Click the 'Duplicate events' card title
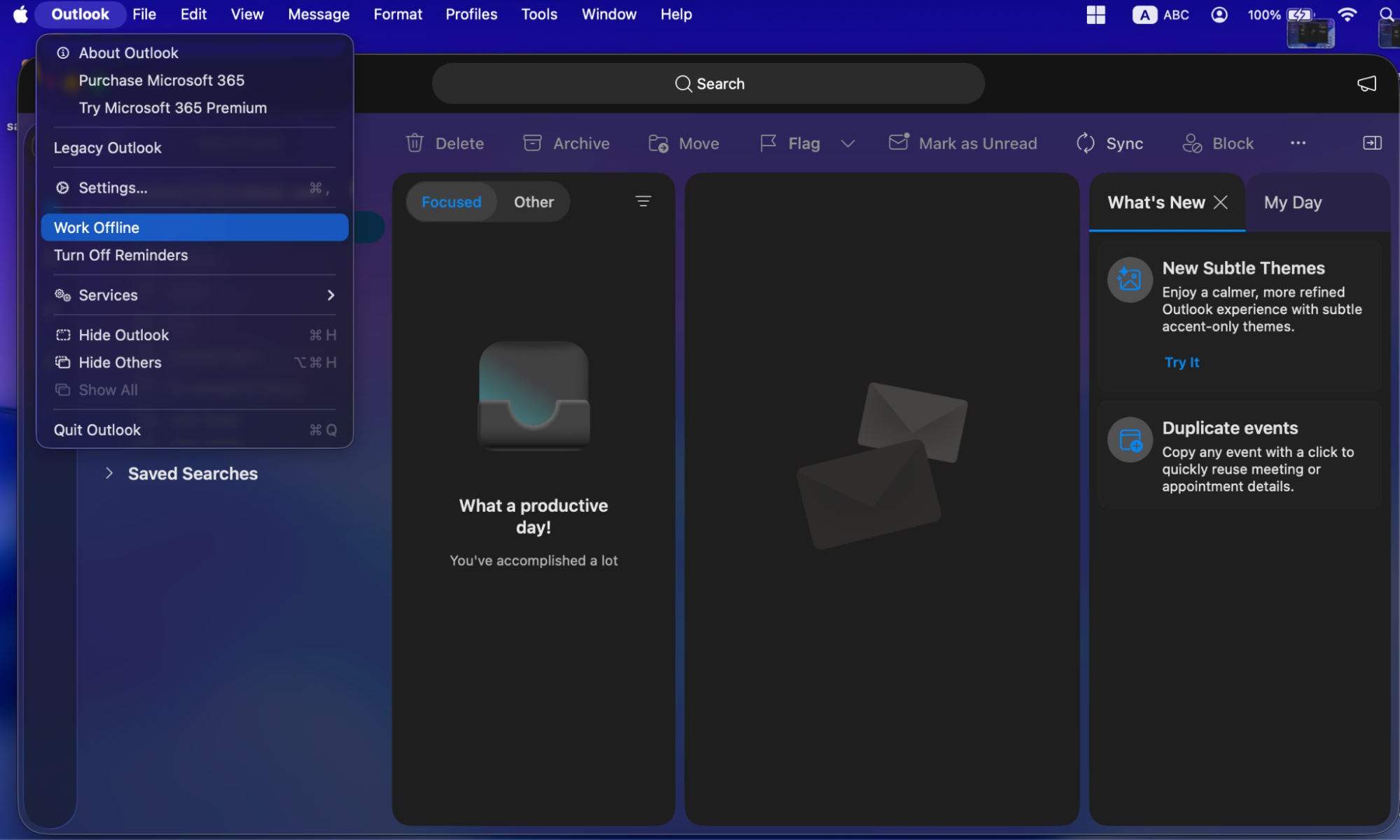1400x840 pixels. tap(1230, 428)
